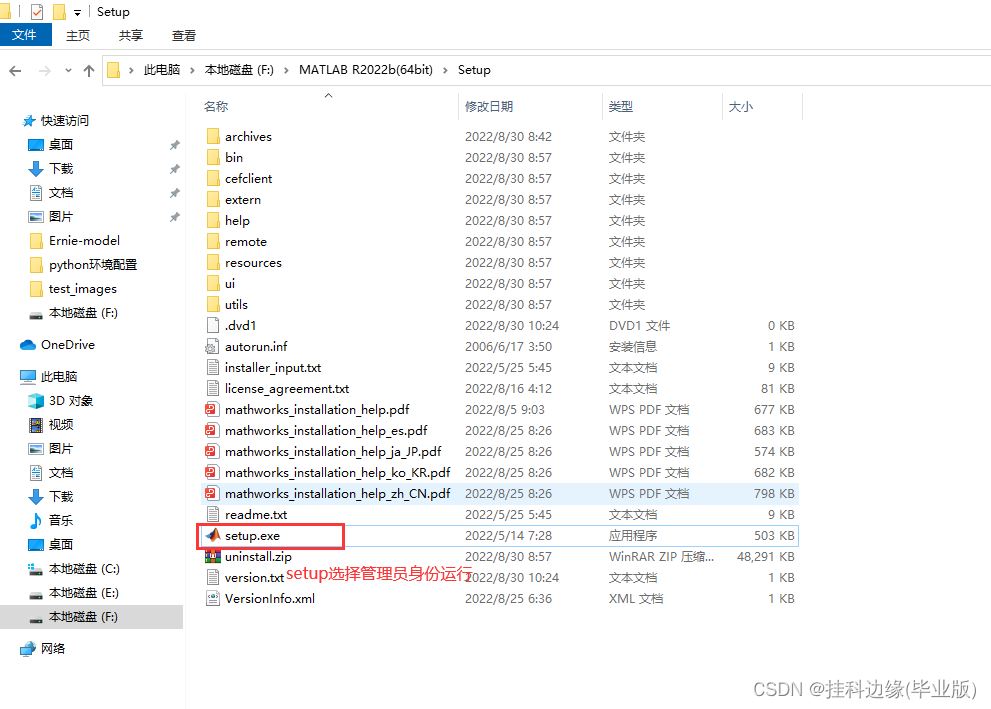Sort files by 修改日期 column header
This screenshot has height=709, width=991.
click(x=489, y=106)
